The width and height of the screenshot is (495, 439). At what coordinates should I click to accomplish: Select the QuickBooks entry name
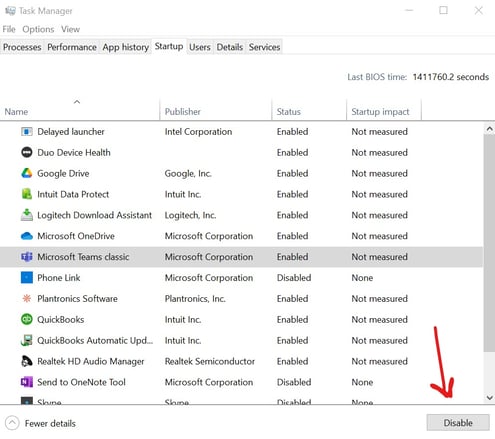[x=61, y=319]
